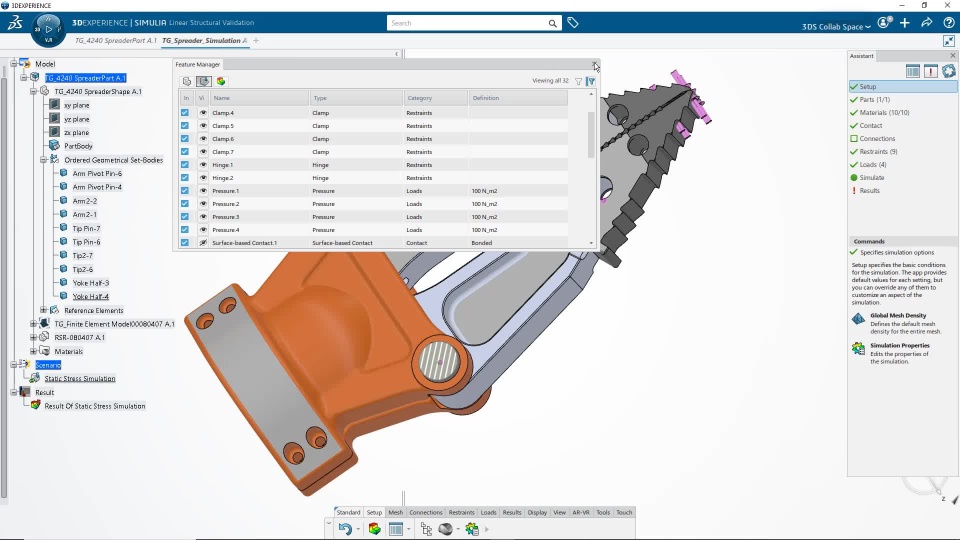960x540 pixels.
Task: Click the Assistant circular update icon
Action: click(948, 71)
